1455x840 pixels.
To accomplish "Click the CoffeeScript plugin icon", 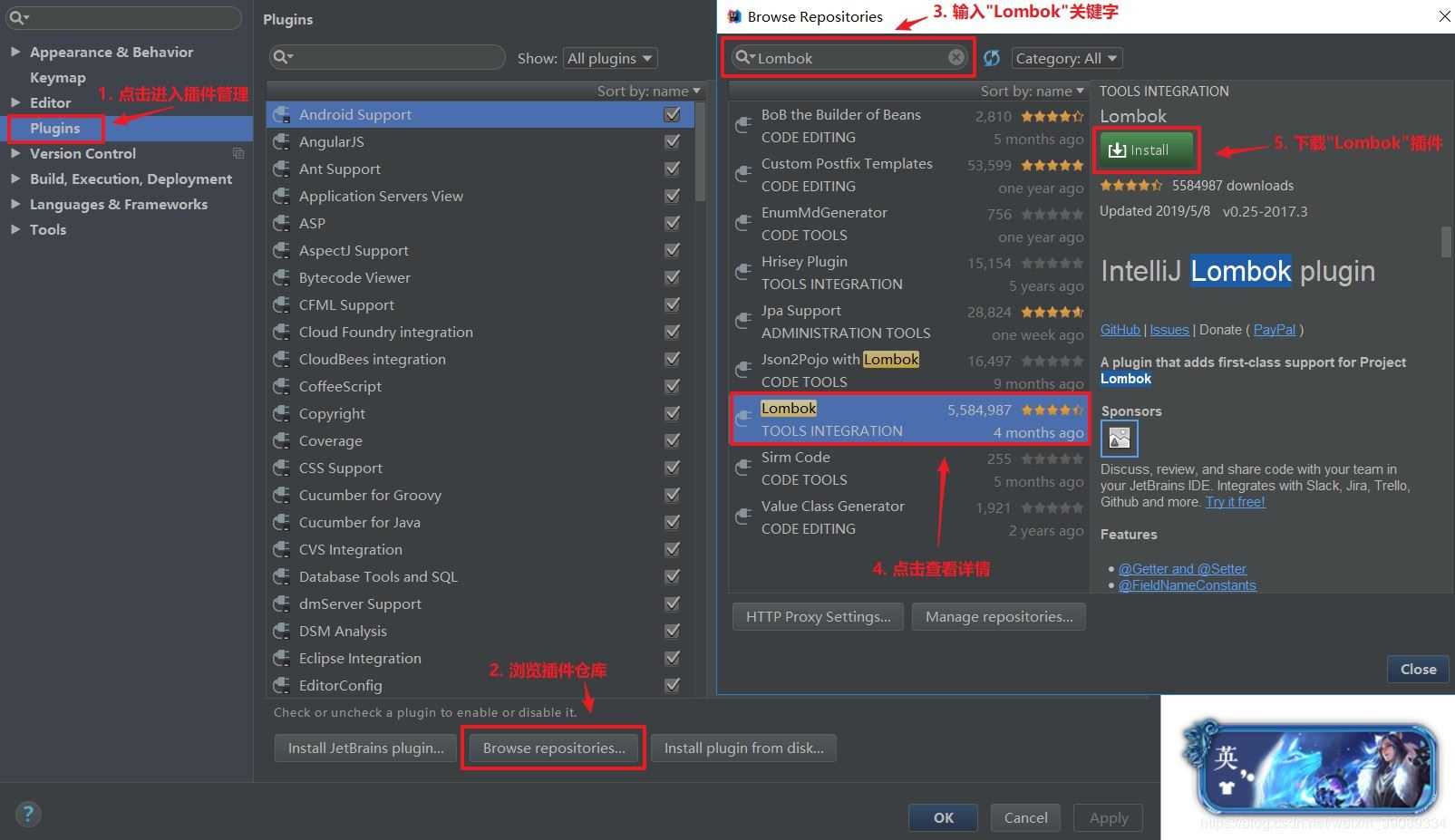I will [282, 387].
